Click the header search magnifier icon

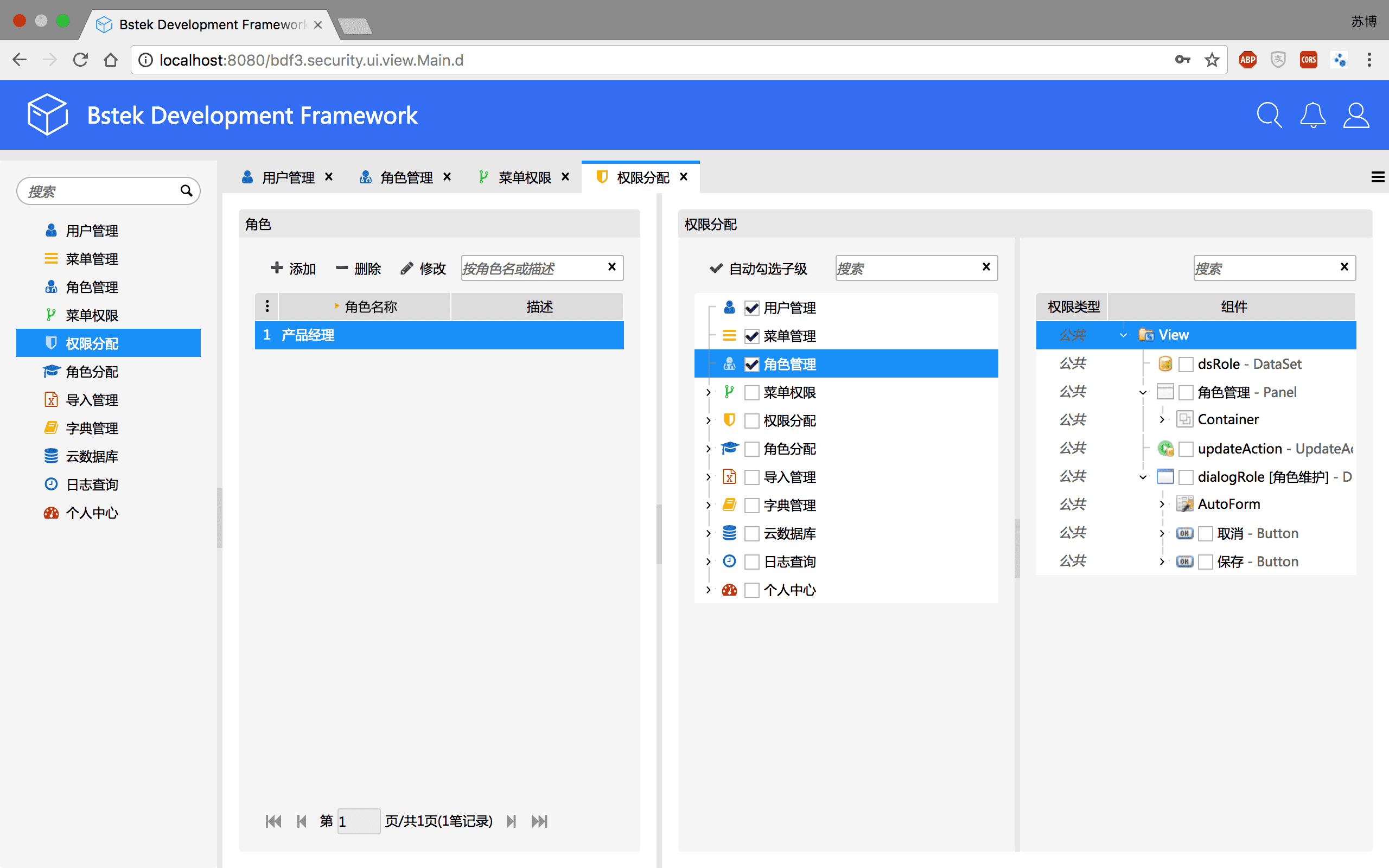click(1269, 116)
